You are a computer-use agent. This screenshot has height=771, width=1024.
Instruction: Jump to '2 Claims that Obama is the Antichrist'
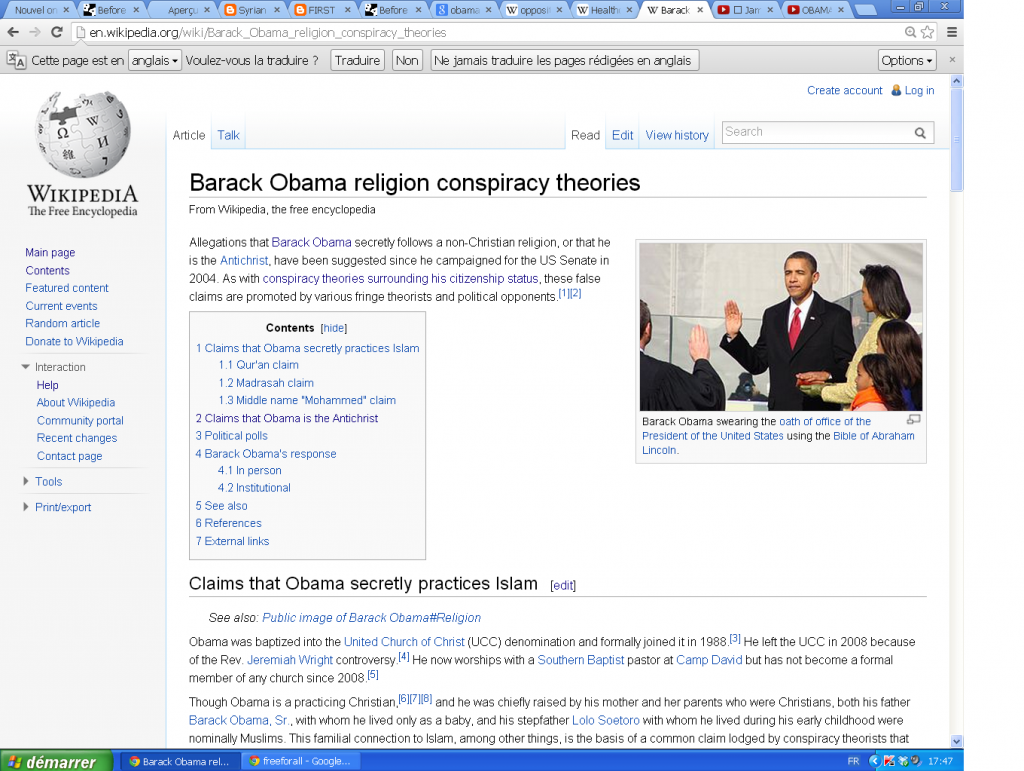(287, 418)
